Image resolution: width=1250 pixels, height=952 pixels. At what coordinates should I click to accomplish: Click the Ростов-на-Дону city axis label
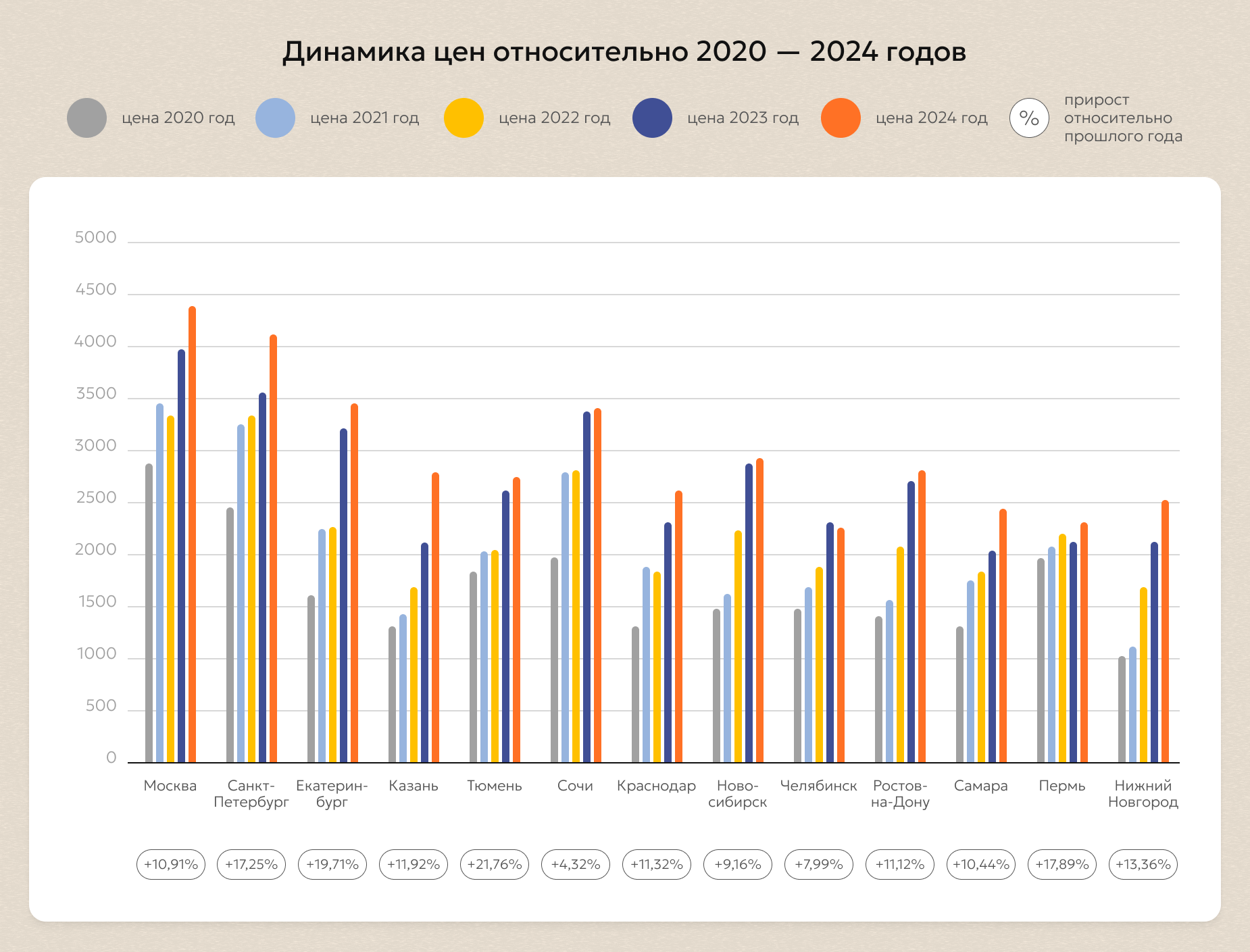pos(900,794)
